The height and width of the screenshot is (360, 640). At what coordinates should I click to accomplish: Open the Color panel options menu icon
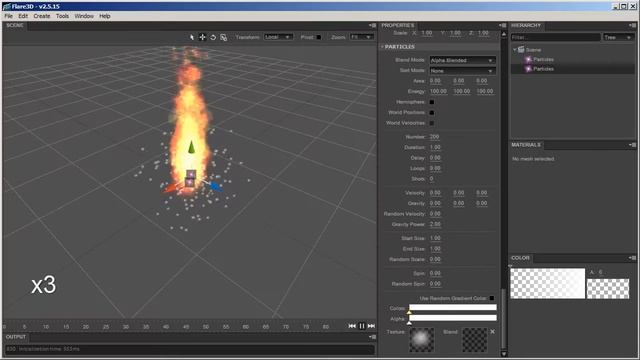(x=632, y=258)
